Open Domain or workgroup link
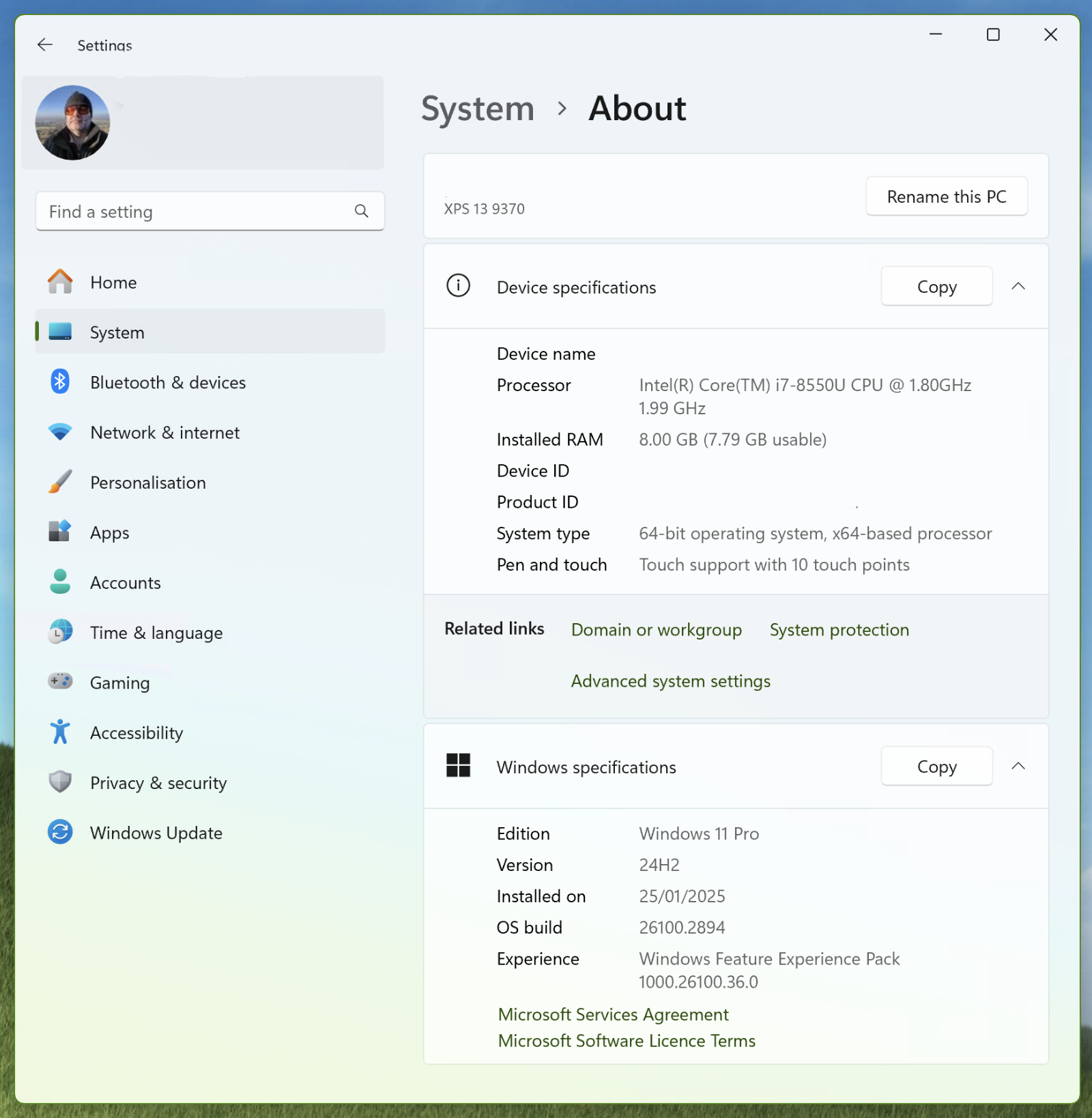1092x1118 pixels. tap(657, 630)
